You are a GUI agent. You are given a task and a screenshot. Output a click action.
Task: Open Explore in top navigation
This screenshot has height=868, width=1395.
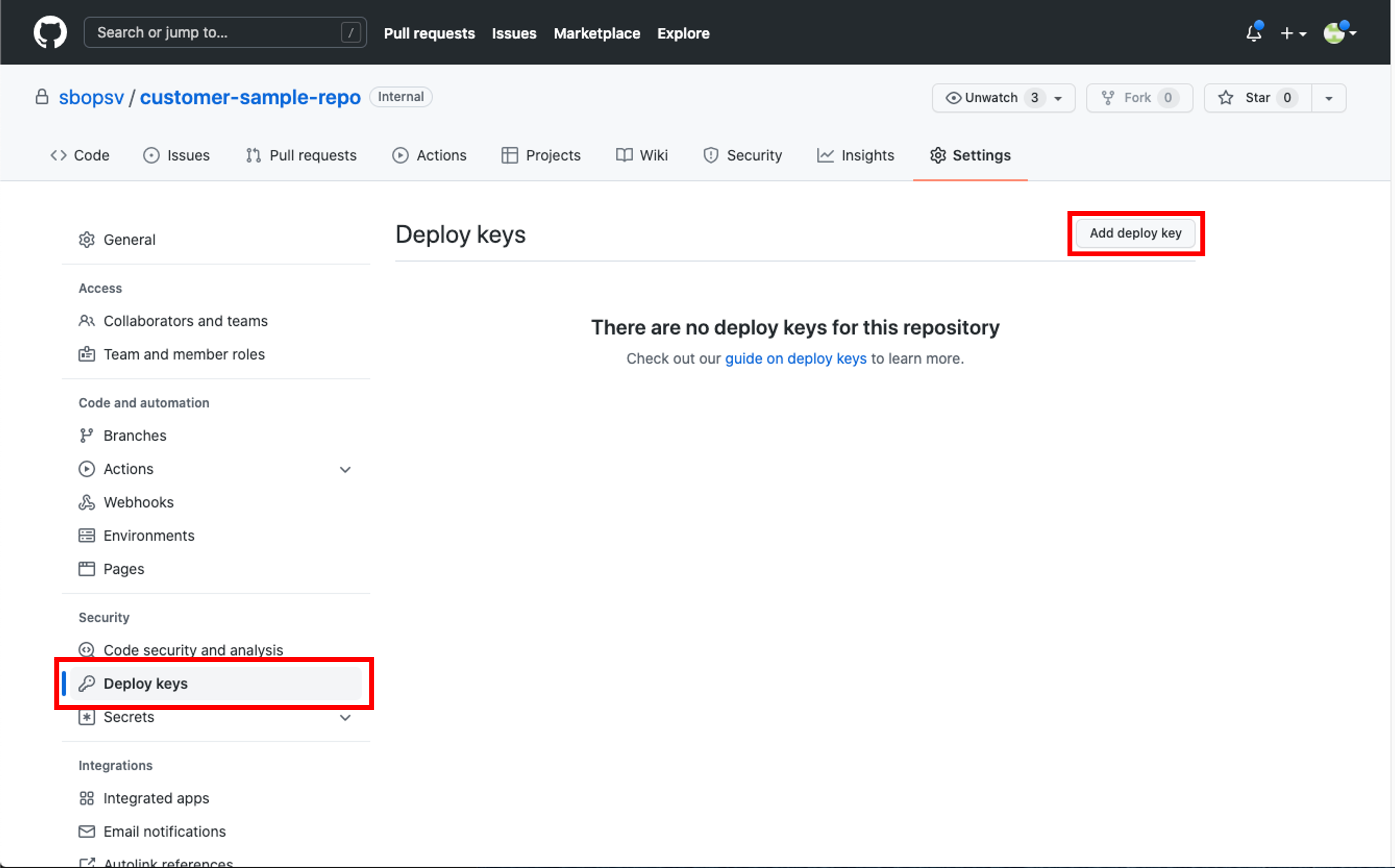tap(683, 33)
